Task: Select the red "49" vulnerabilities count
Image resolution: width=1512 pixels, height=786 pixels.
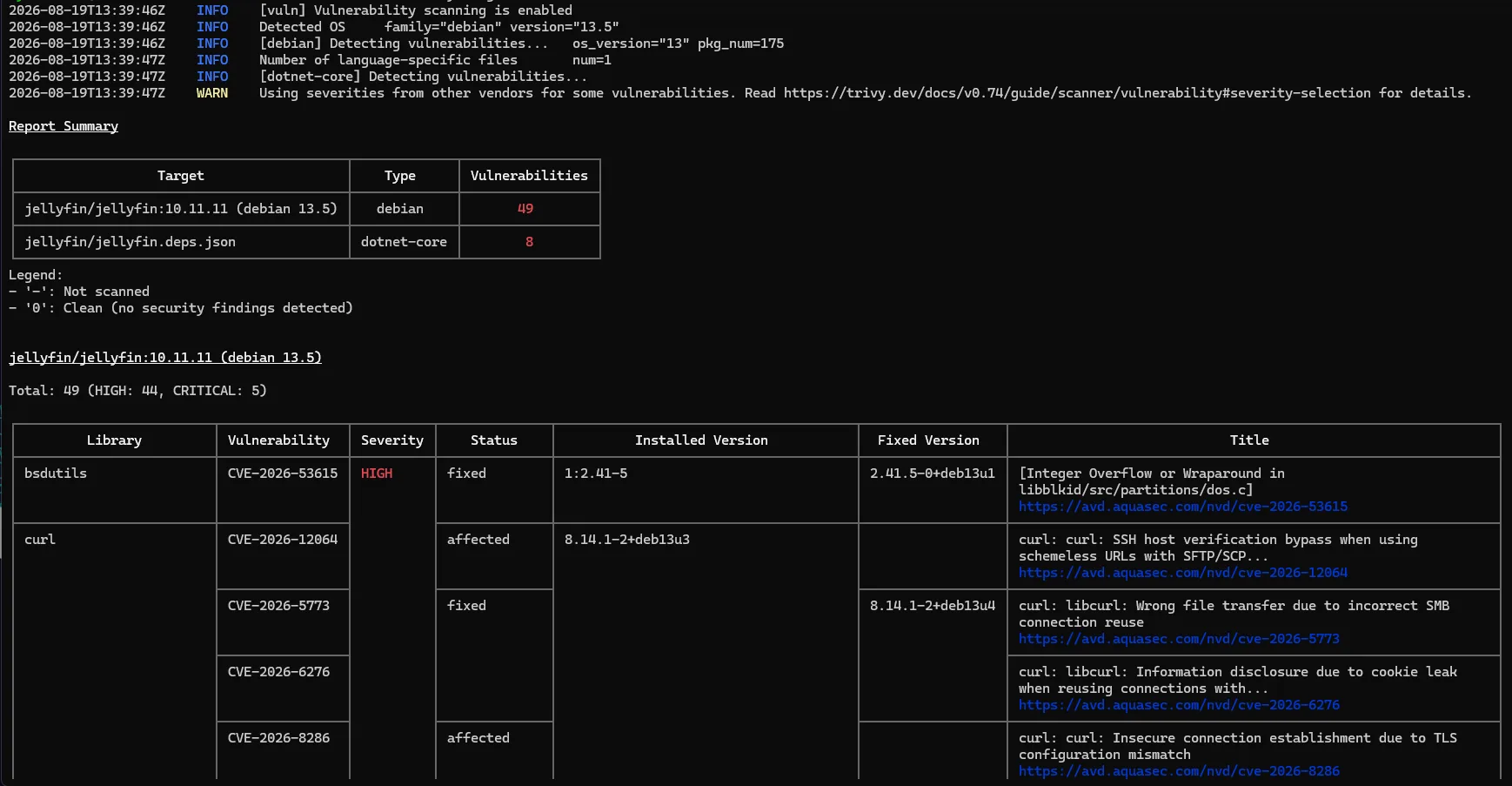Action: [x=525, y=209]
